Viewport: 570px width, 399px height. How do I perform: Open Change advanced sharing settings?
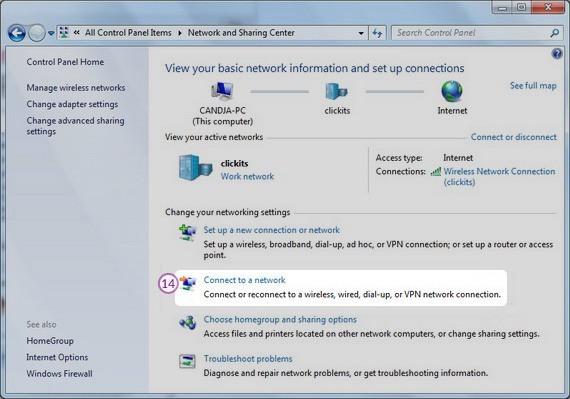(75, 126)
